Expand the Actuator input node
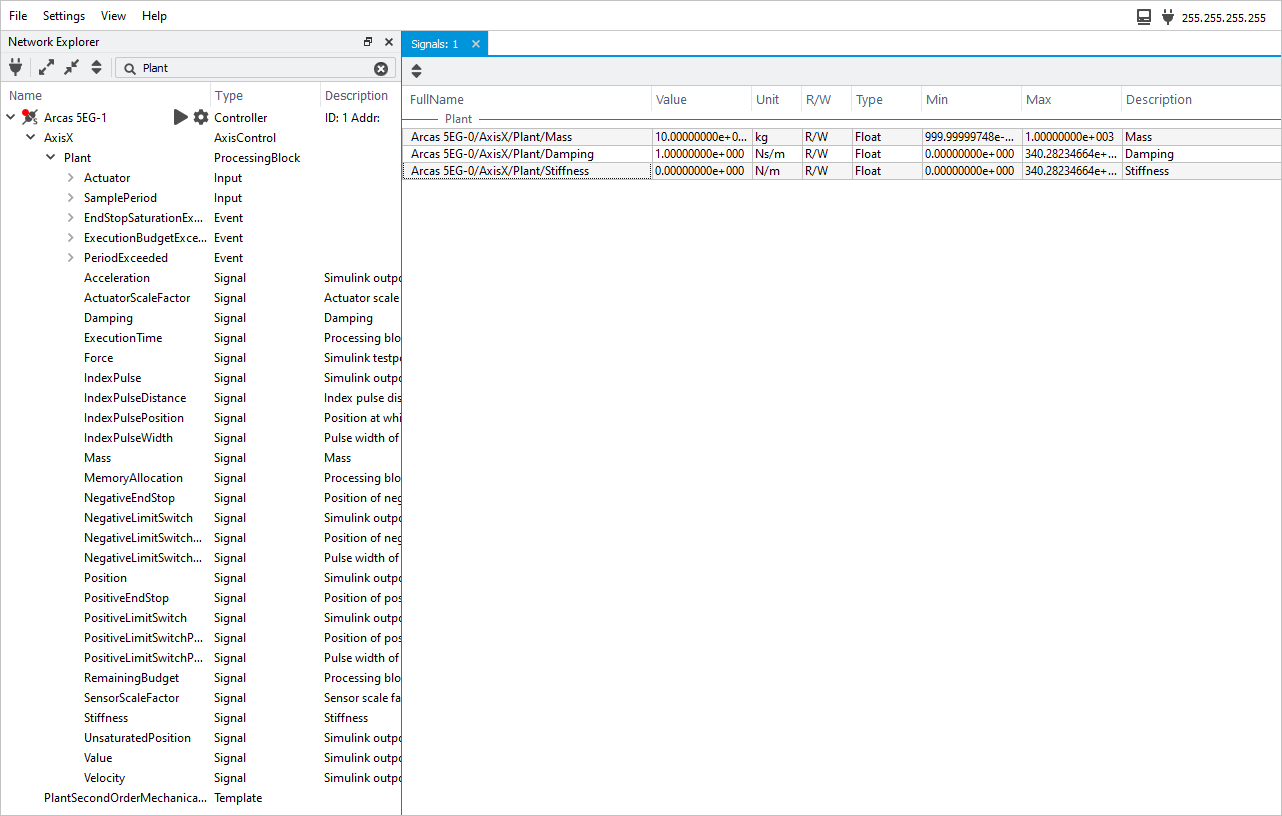 pyautogui.click(x=71, y=178)
